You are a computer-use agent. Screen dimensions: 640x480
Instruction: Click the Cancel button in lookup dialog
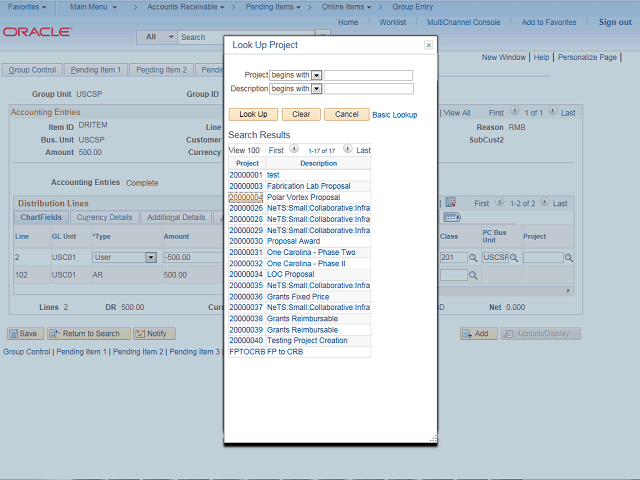pyautogui.click(x=347, y=114)
